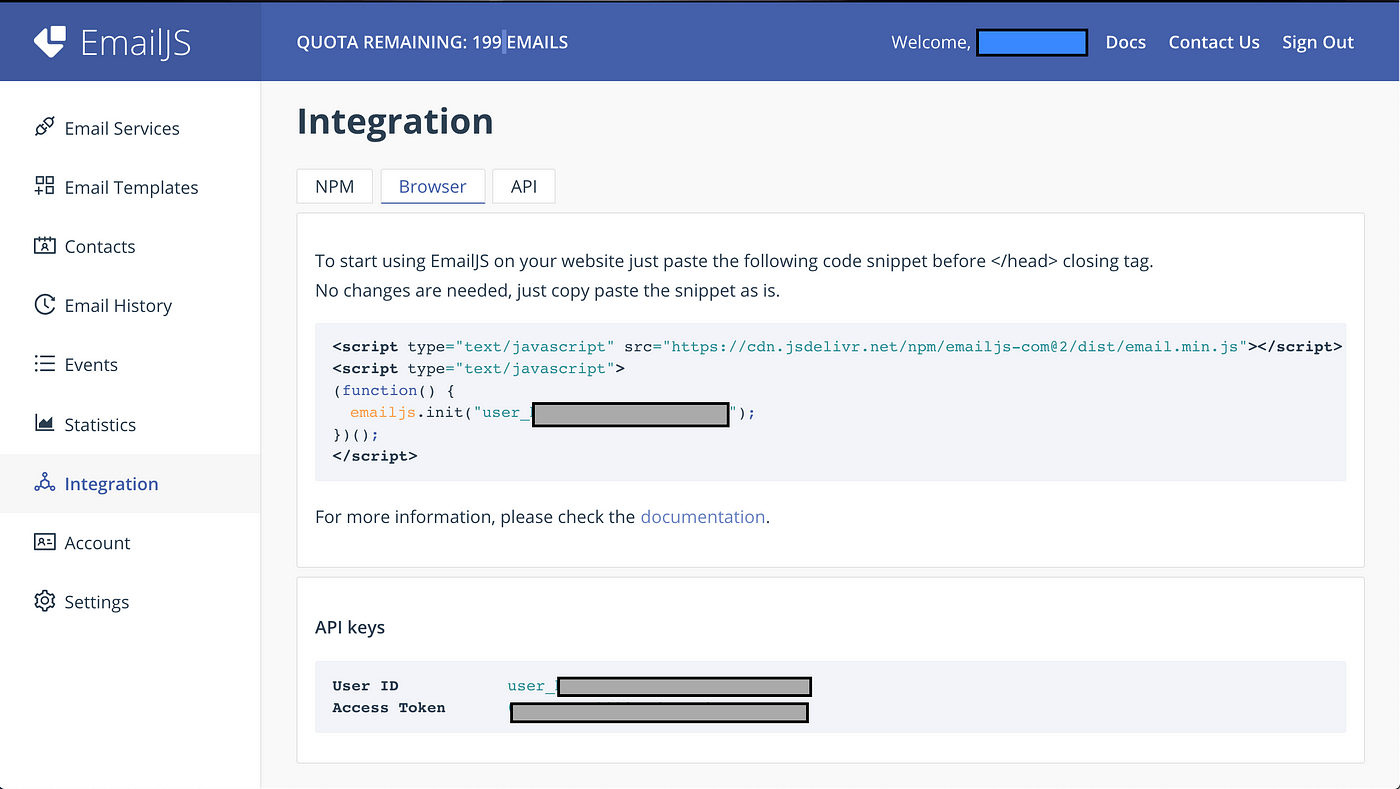Click Docs in the header
The height and width of the screenshot is (789, 1400).
[x=1126, y=42]
